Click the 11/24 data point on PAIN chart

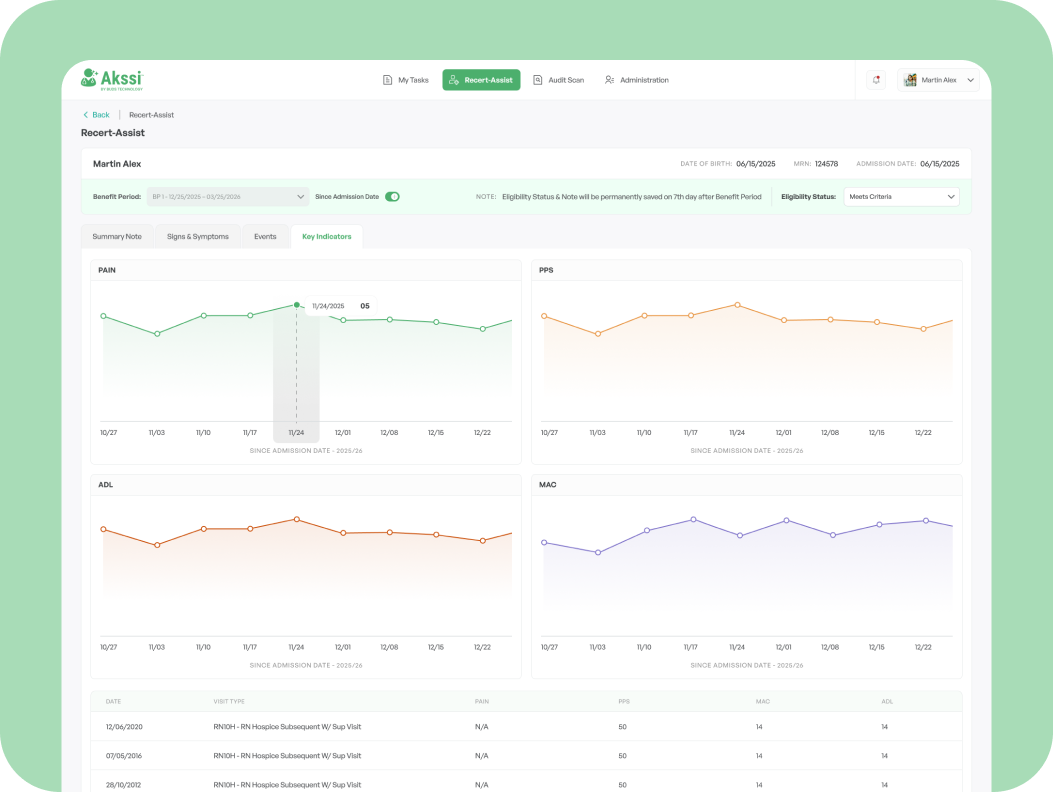[x=297, y=304]
